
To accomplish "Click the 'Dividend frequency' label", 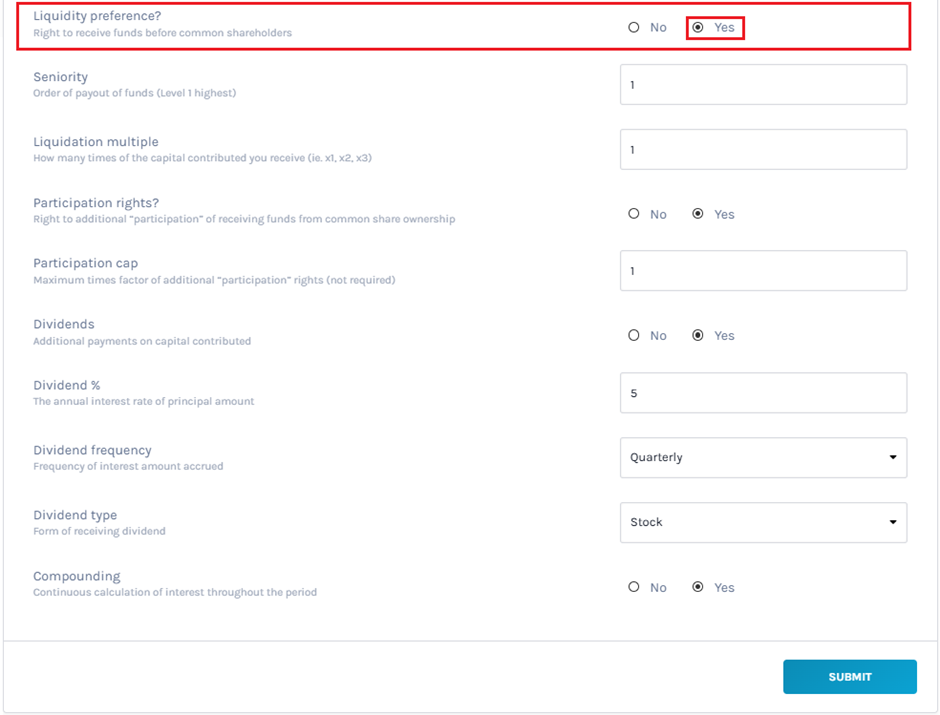I will tap(92, 450).
